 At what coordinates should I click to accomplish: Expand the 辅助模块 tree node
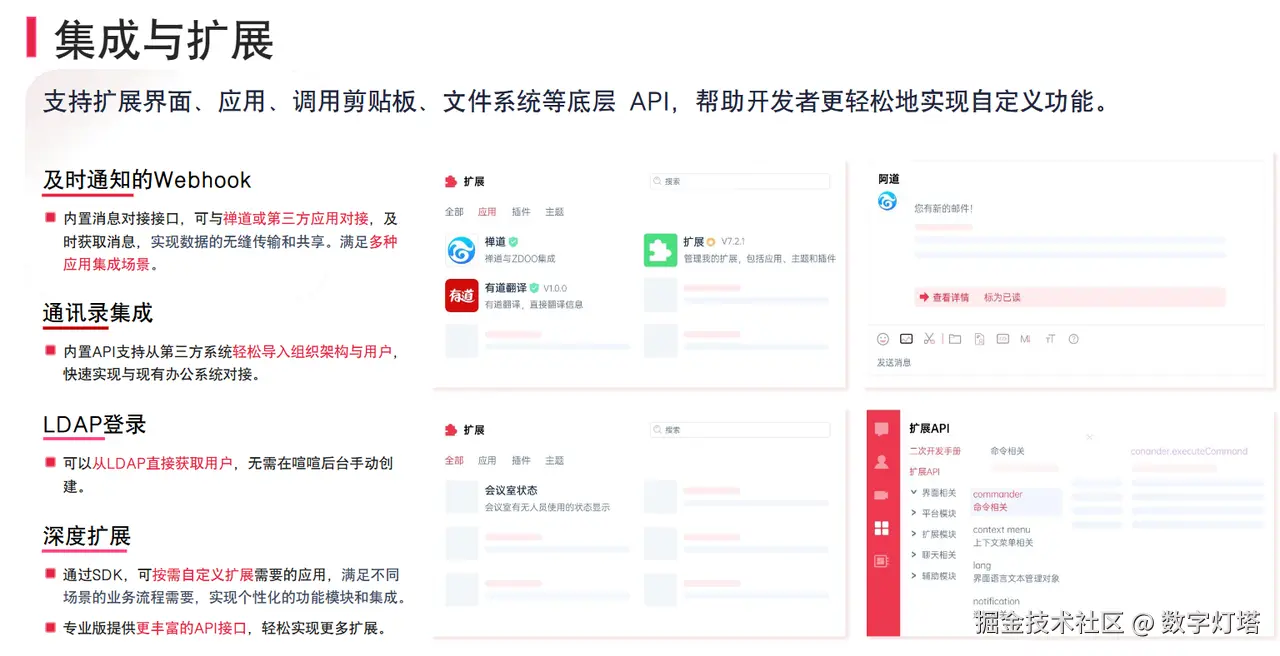coord(914,576)
